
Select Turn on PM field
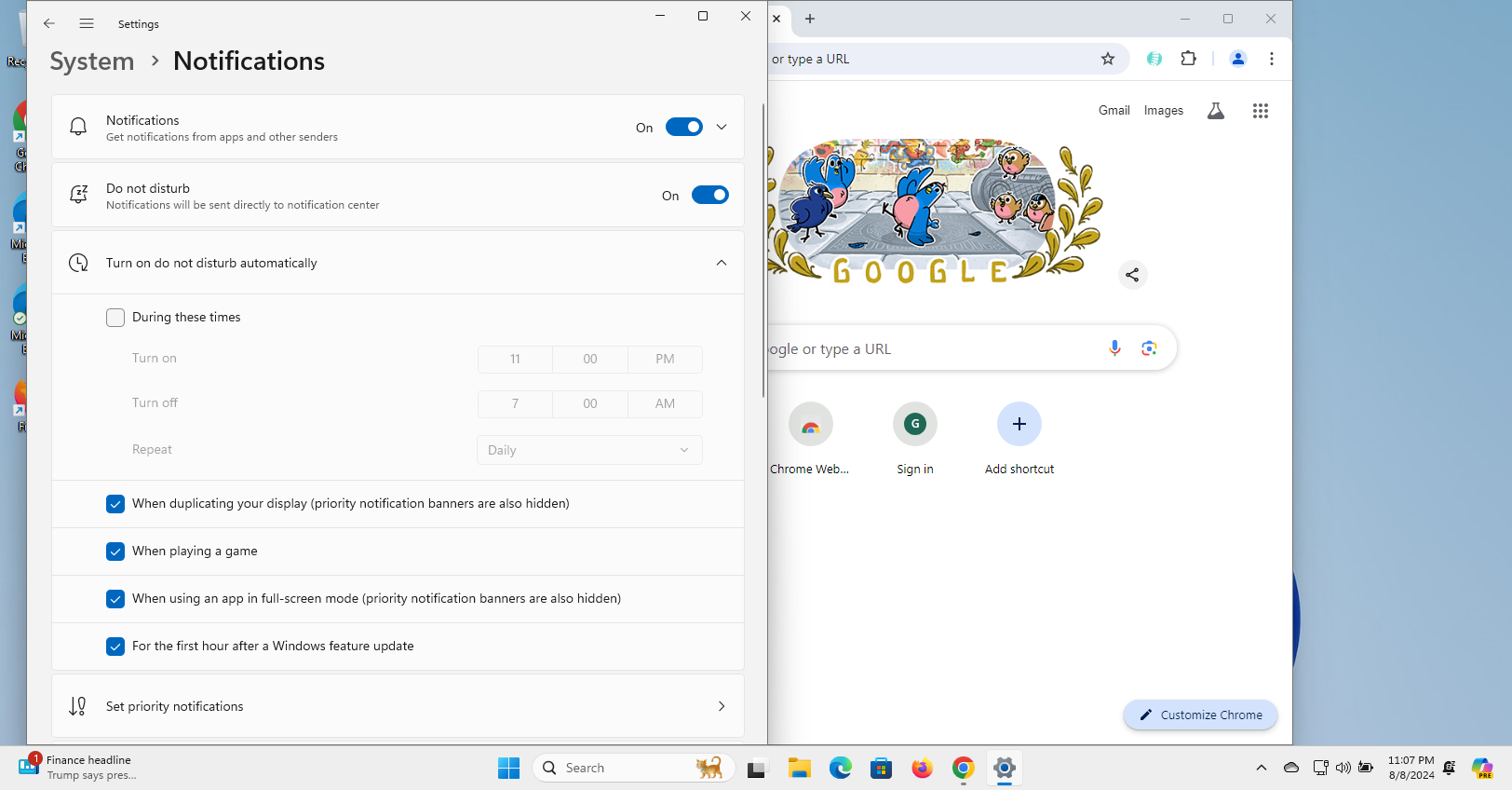[665, 359]
